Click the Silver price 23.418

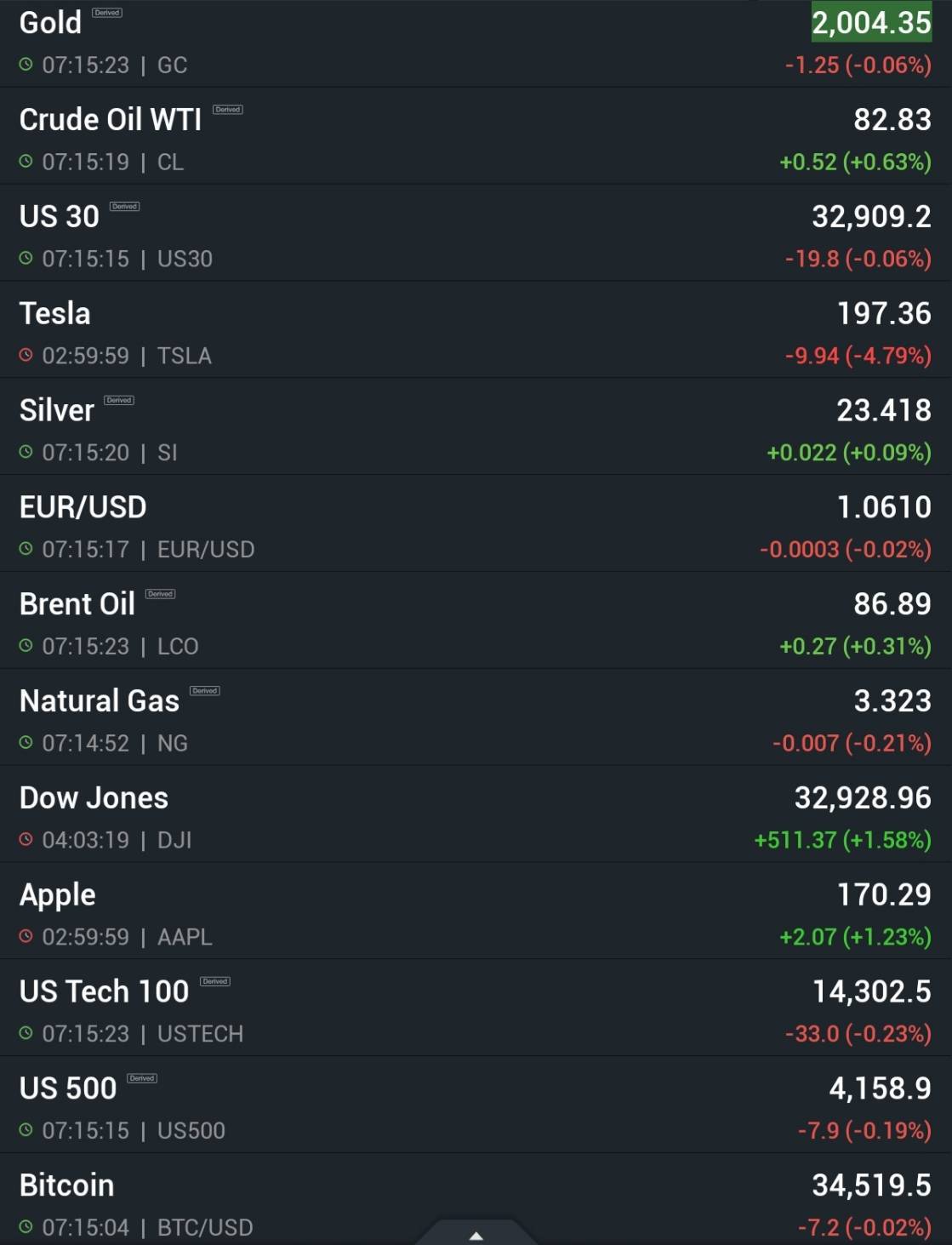(884, 410)
